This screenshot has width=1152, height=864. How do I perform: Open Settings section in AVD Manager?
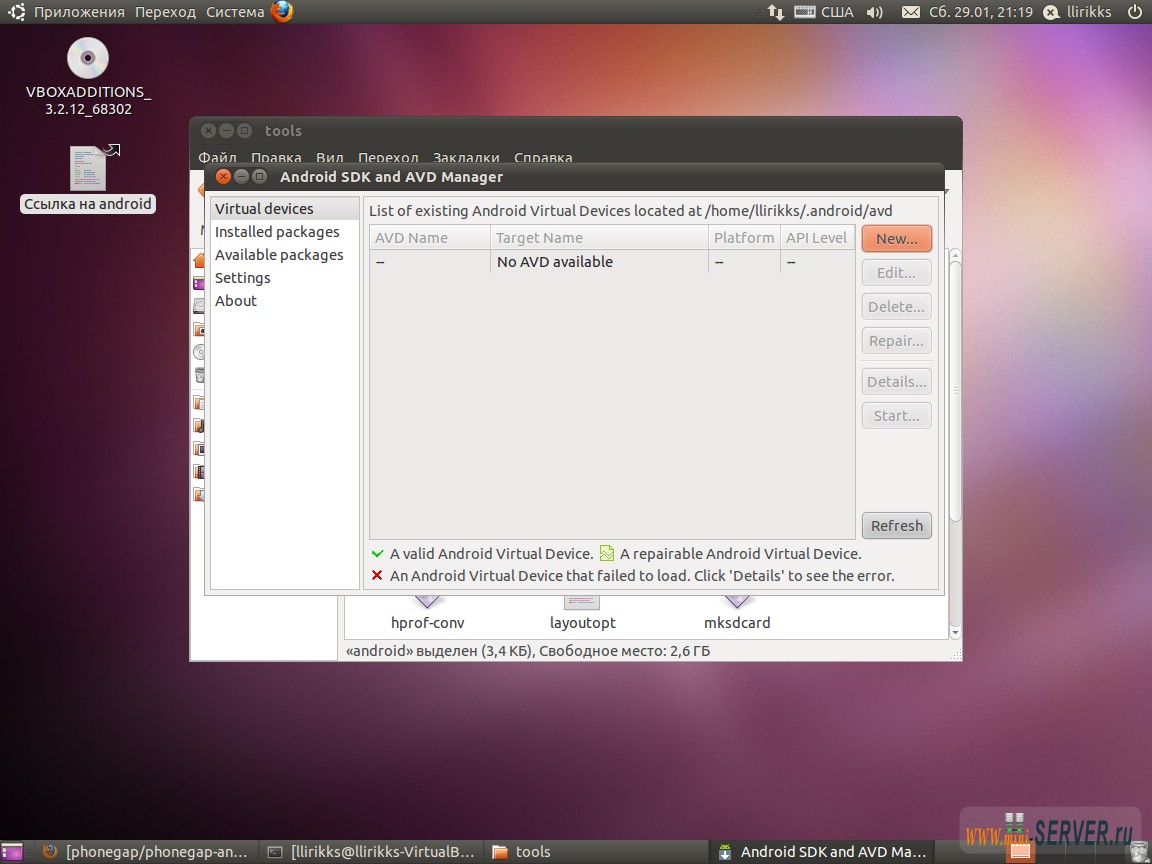284,278
